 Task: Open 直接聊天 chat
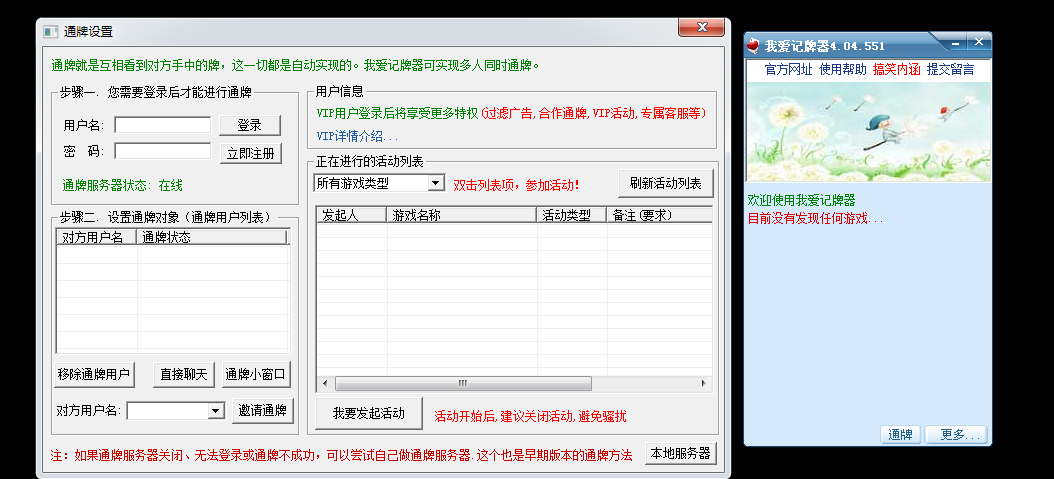[x=184, y=375]
